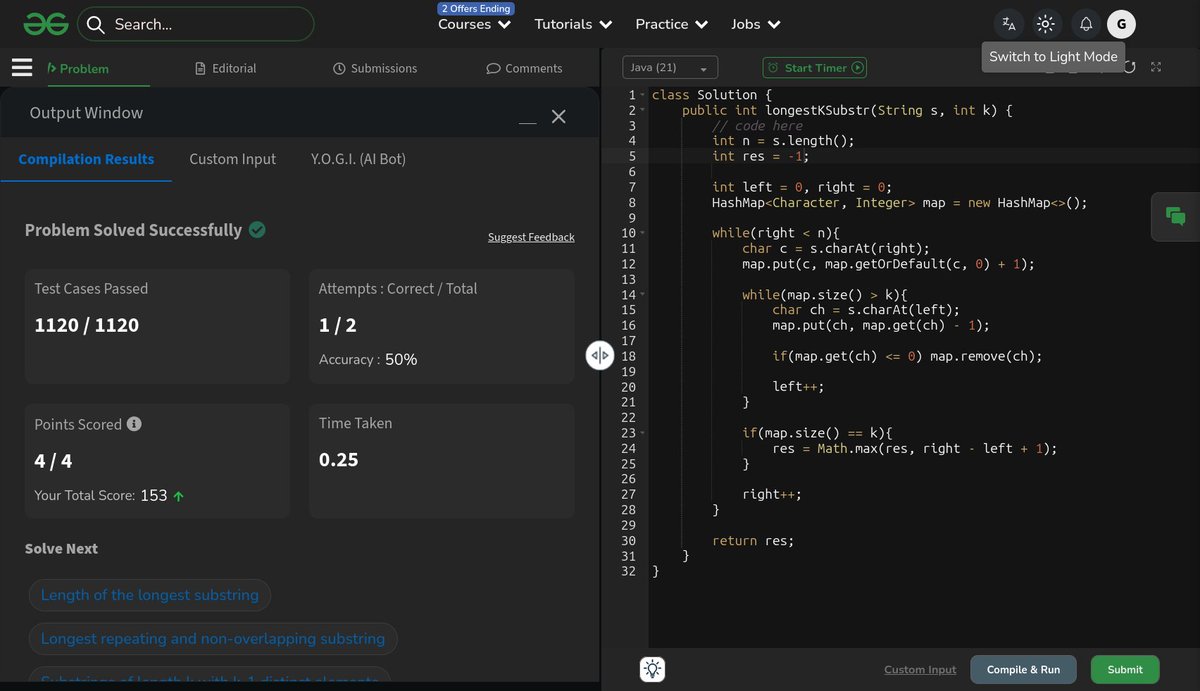Expand the Practice dropdown
Image resolution: width=1200 pixels, height=691 pixels.
[x=672, y=24]
